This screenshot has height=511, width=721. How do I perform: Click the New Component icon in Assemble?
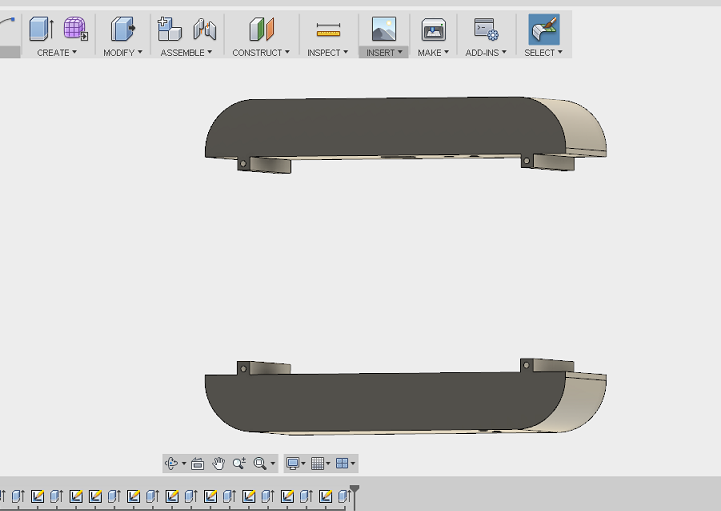tap(169, 29)
